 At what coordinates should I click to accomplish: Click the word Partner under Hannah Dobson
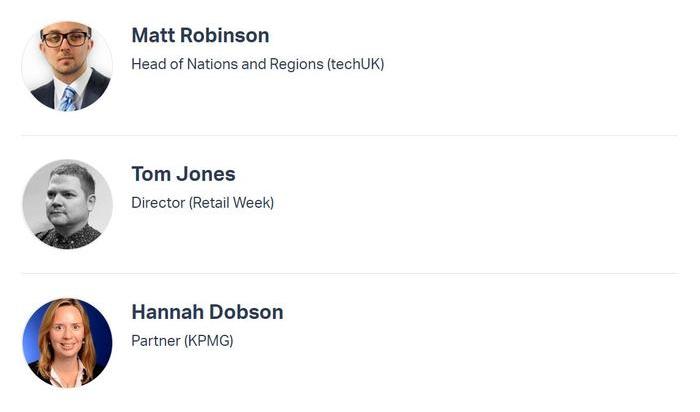(156, 341)
